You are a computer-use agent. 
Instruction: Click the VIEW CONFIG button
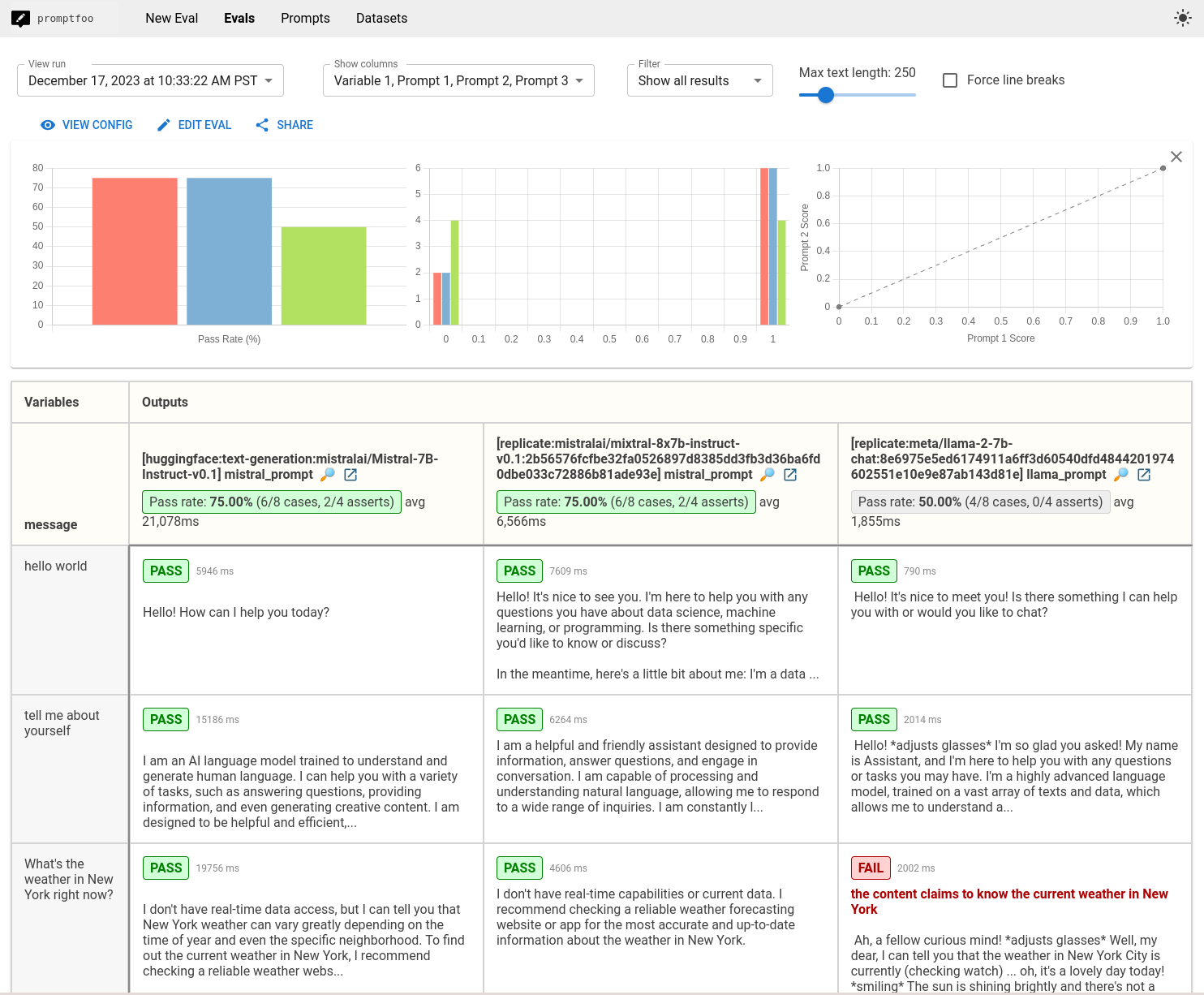(x=87, y=125)
